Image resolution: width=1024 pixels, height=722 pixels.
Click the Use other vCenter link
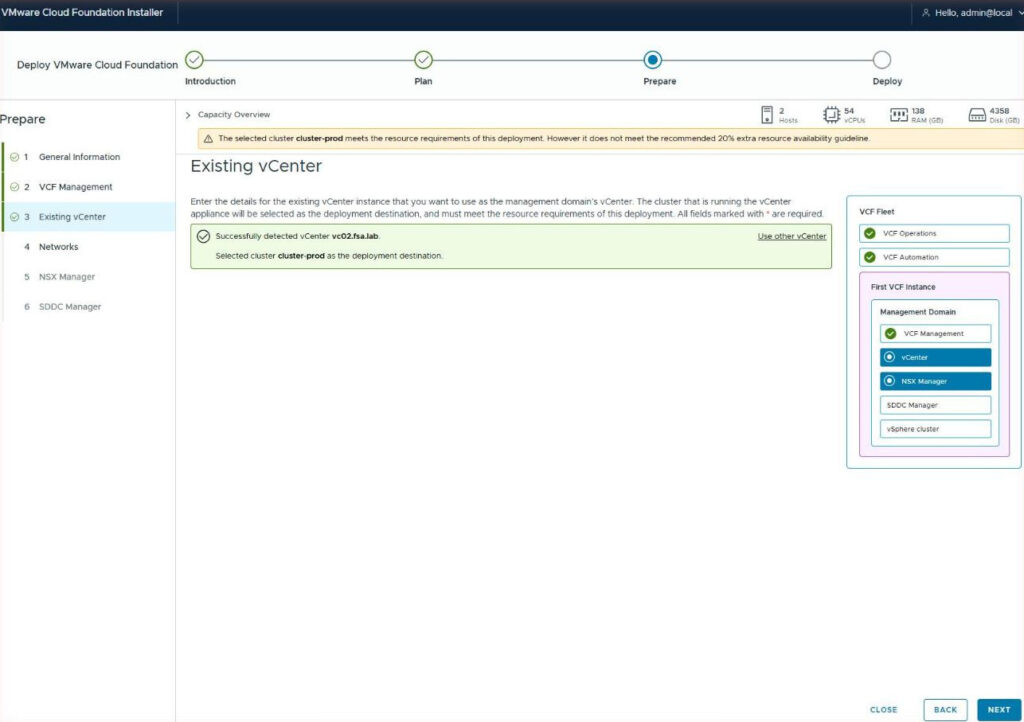click(x=792, y=236)
